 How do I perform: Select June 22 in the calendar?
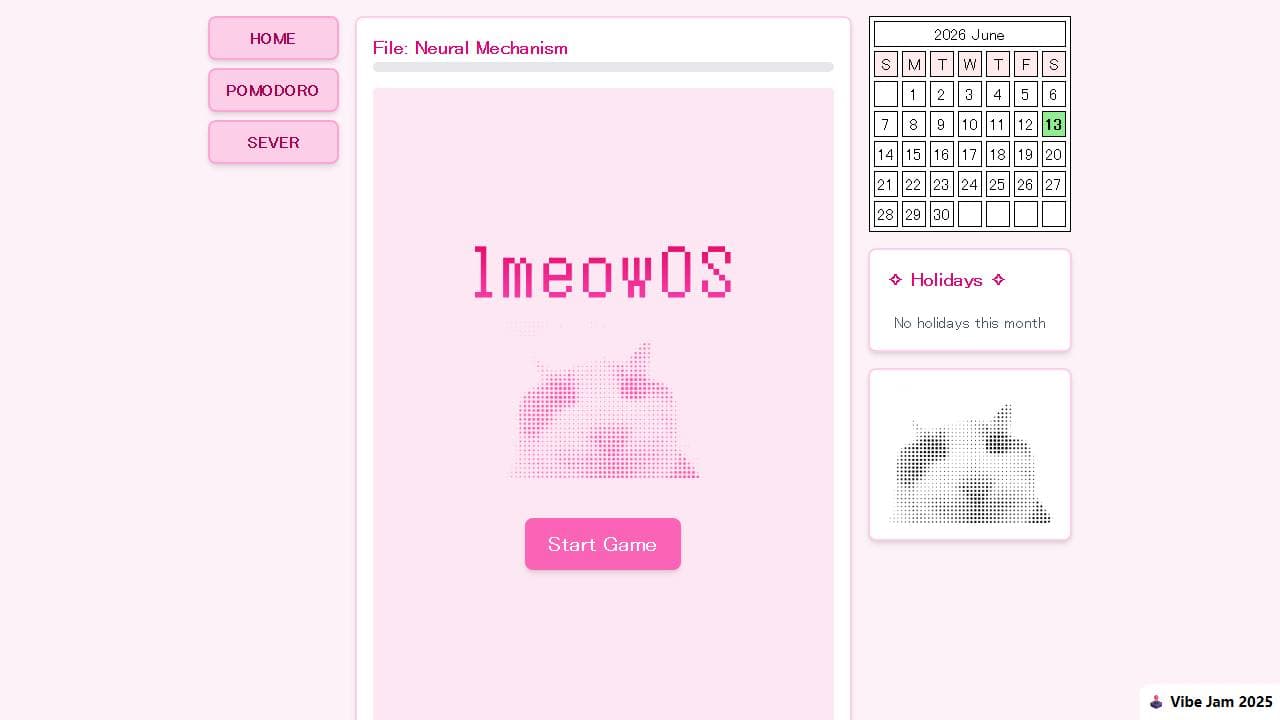pos(914,184)
